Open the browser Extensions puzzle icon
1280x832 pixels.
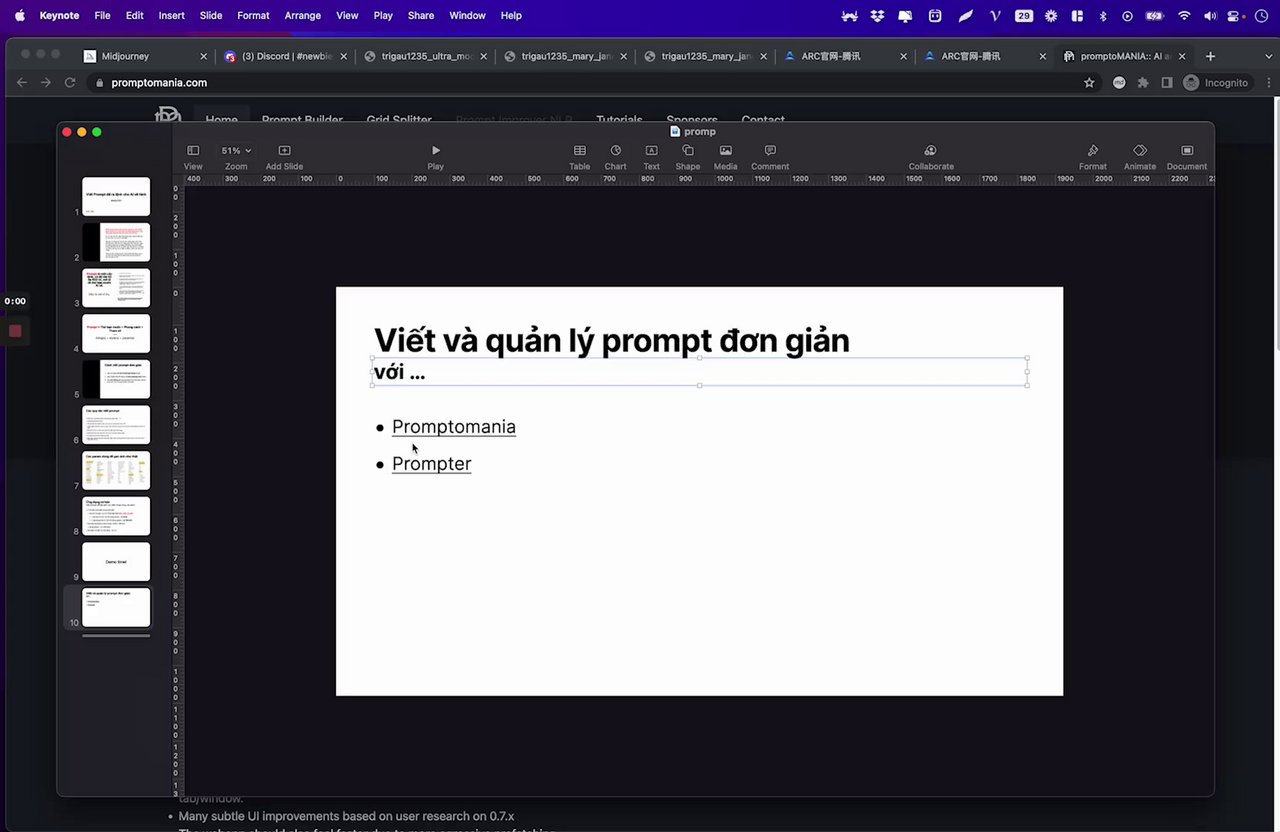tap(1144, 83)
